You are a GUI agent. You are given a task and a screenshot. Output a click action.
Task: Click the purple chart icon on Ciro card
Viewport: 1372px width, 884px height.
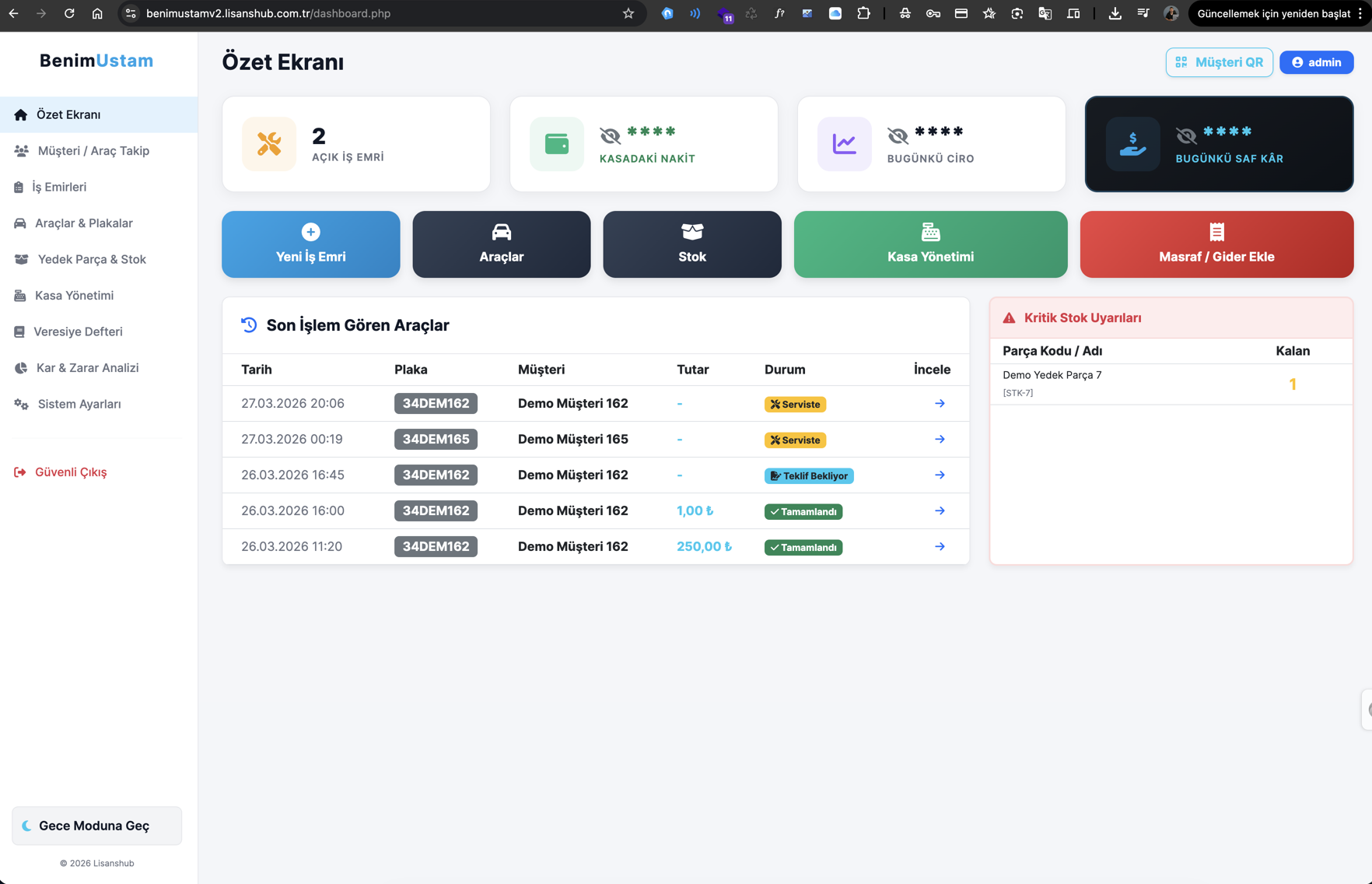coord(845,144)
